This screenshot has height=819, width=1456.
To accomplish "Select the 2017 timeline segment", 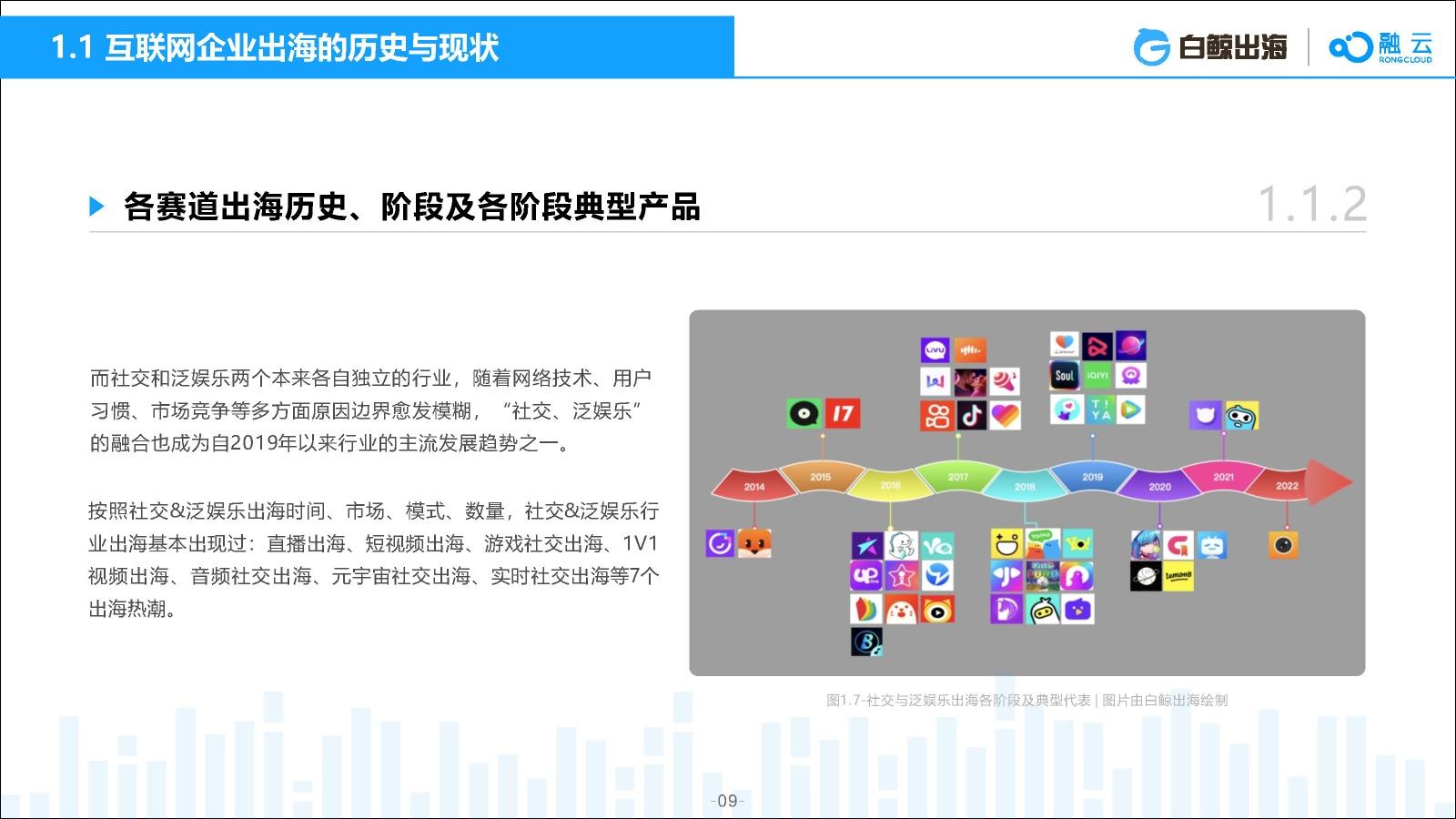I will tap(958, 476).
